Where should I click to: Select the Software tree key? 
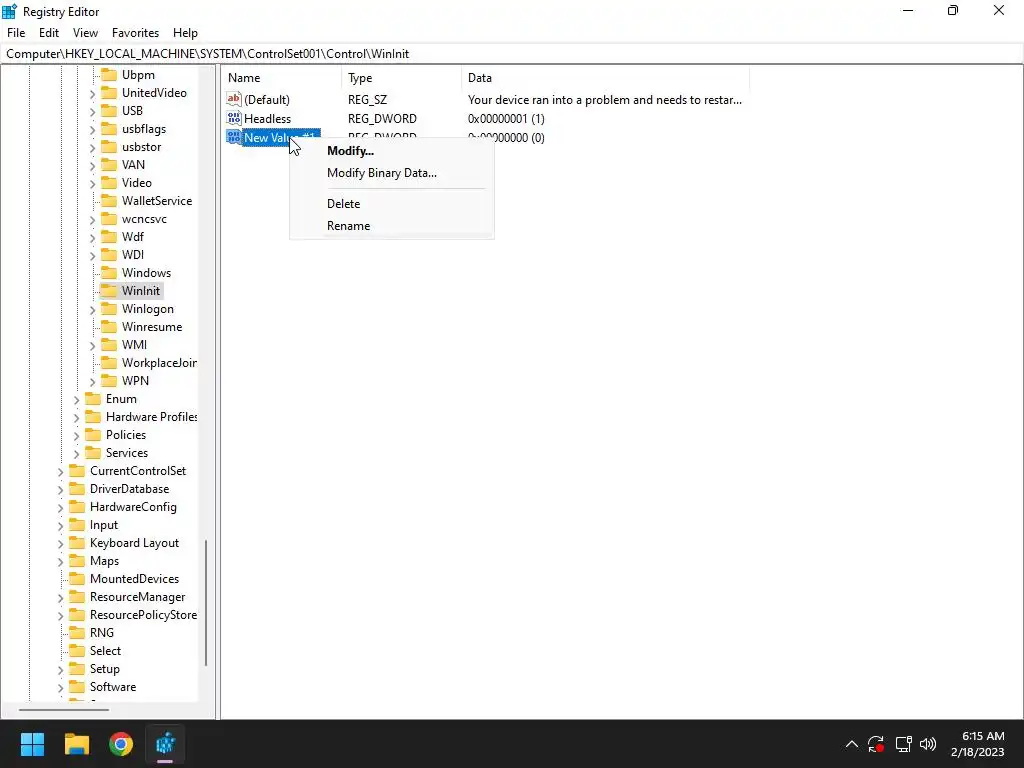pos(113,687)
